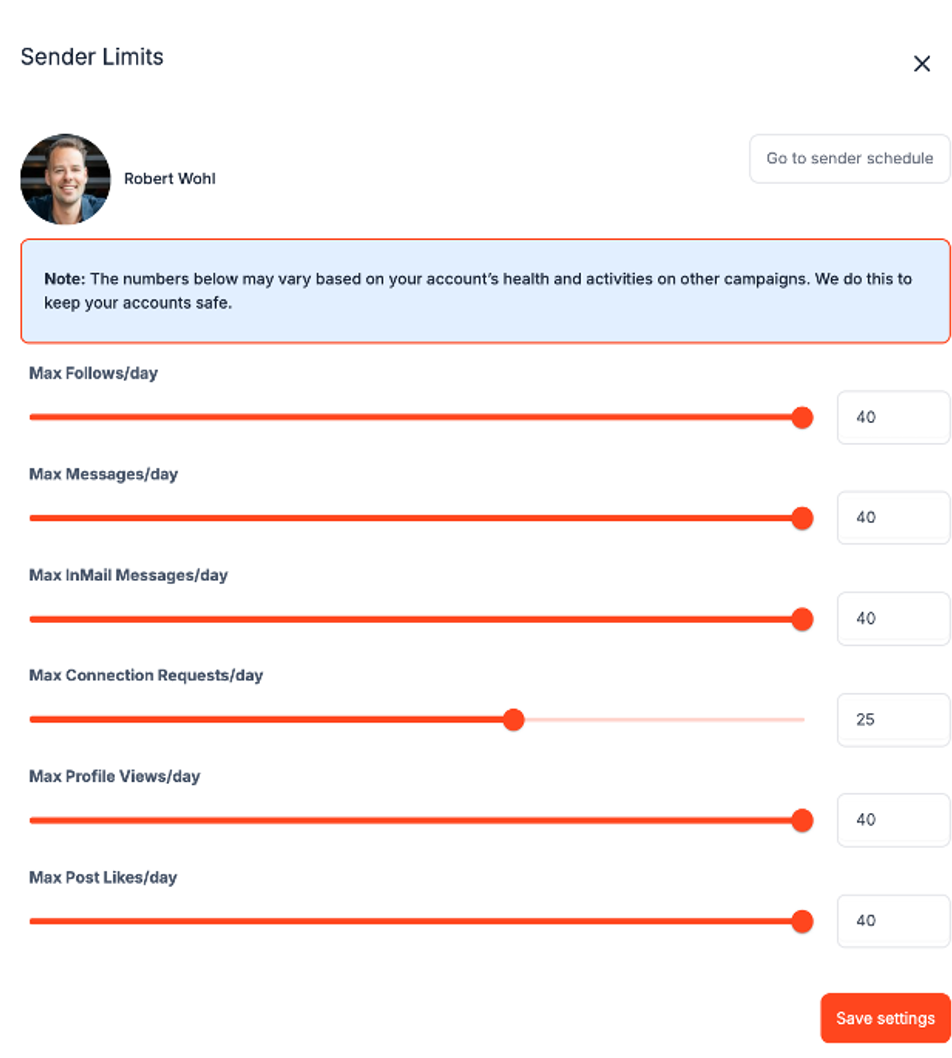
Task: Click the unfilled part of Connection Requests slider
Action: click(x=660, y=720)
